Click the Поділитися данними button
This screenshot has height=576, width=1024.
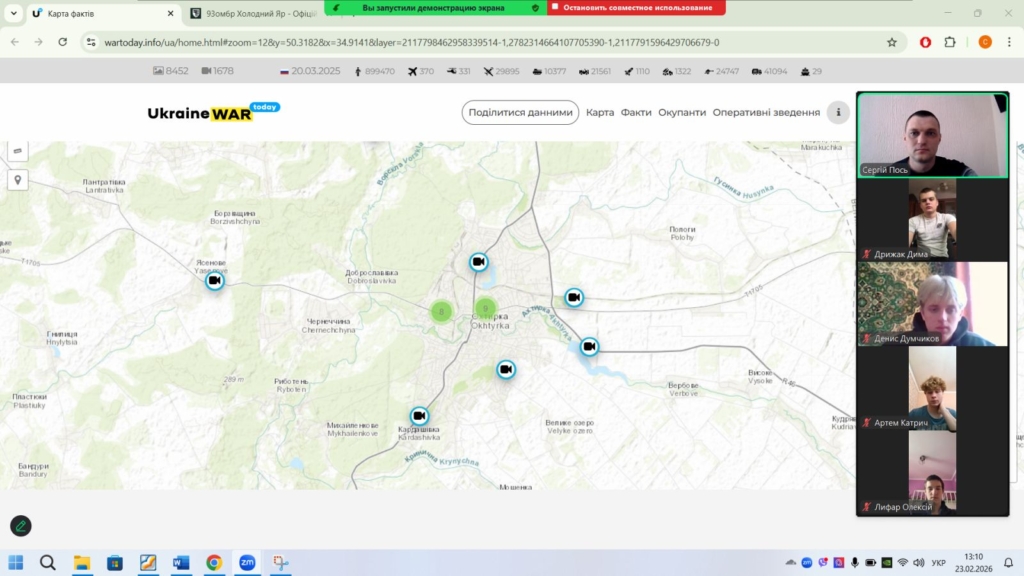[520, 113]
